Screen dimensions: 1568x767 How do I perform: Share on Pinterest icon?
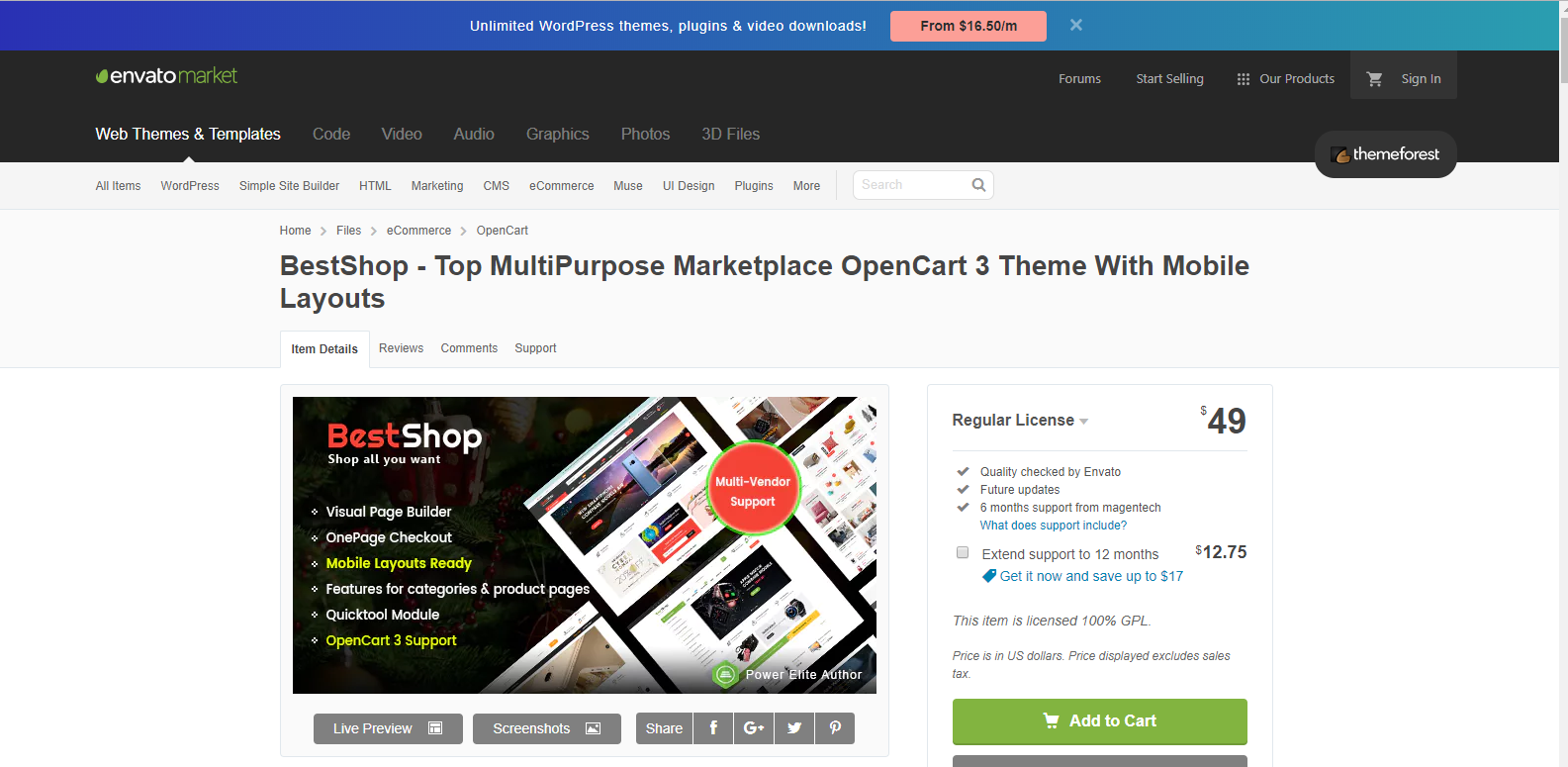(x=835, y=728)
